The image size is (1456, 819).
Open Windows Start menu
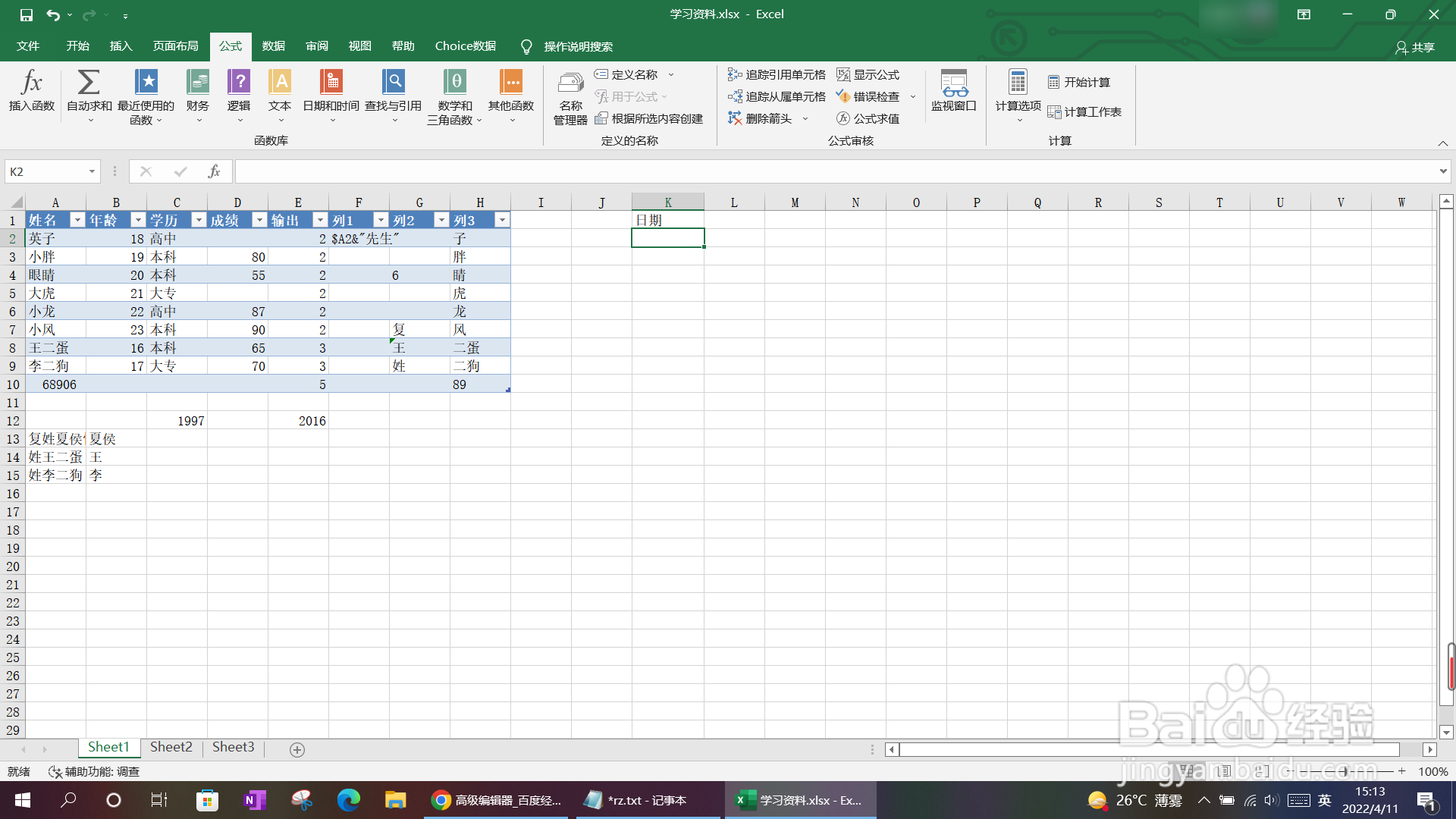[23, 800]
